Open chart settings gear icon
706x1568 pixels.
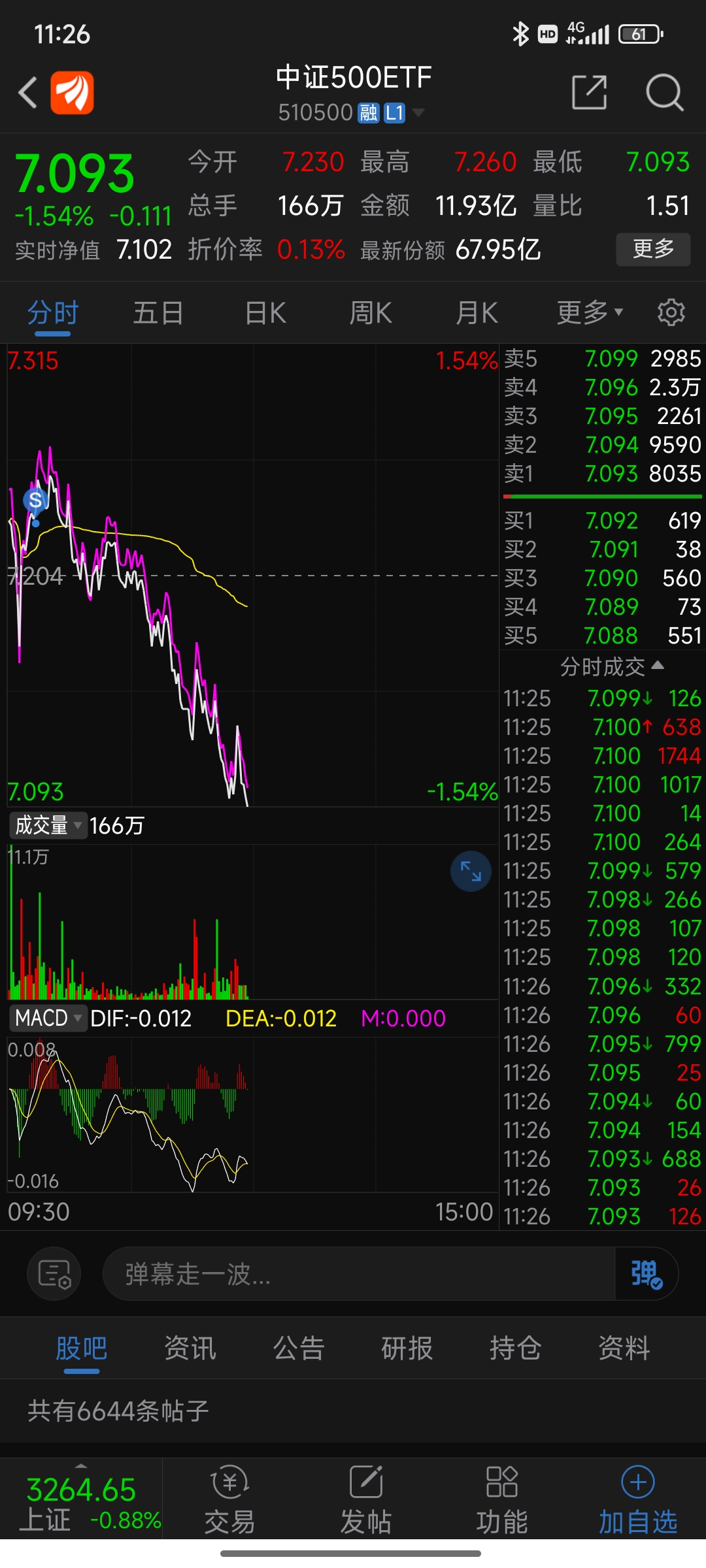tap(671, 312)
